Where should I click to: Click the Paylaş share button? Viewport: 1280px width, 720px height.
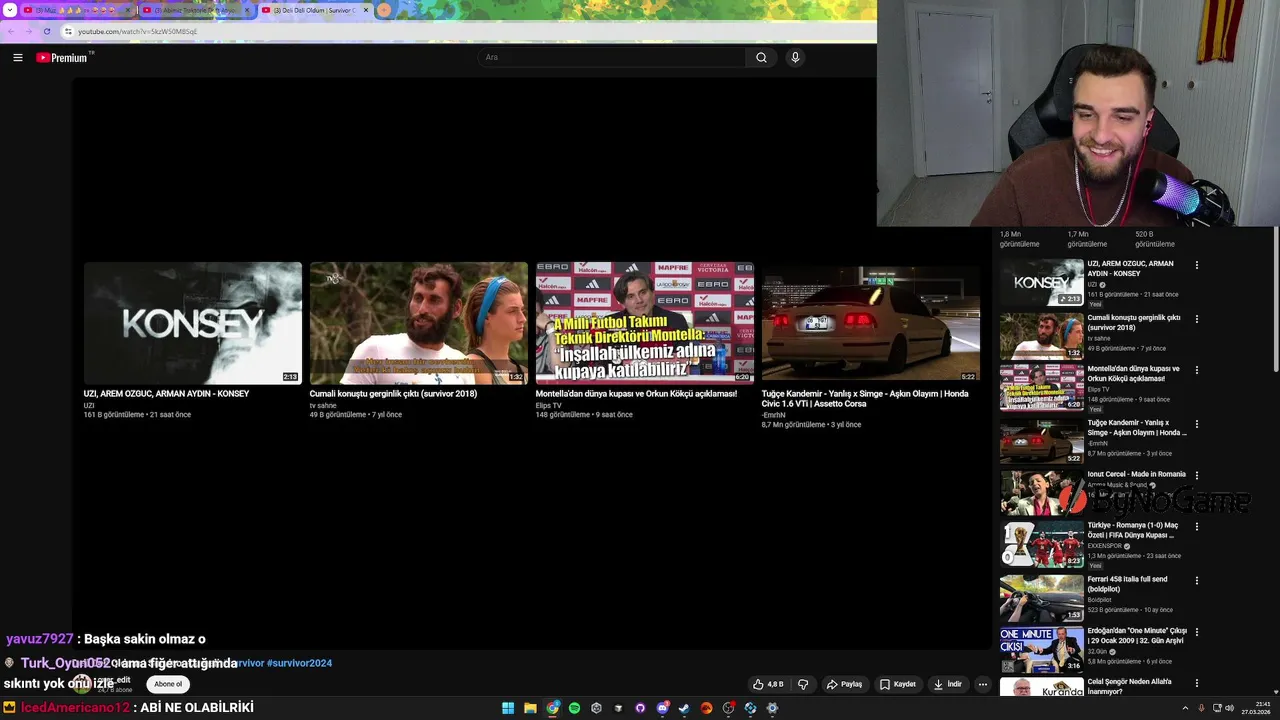click(x=844, y=684)
